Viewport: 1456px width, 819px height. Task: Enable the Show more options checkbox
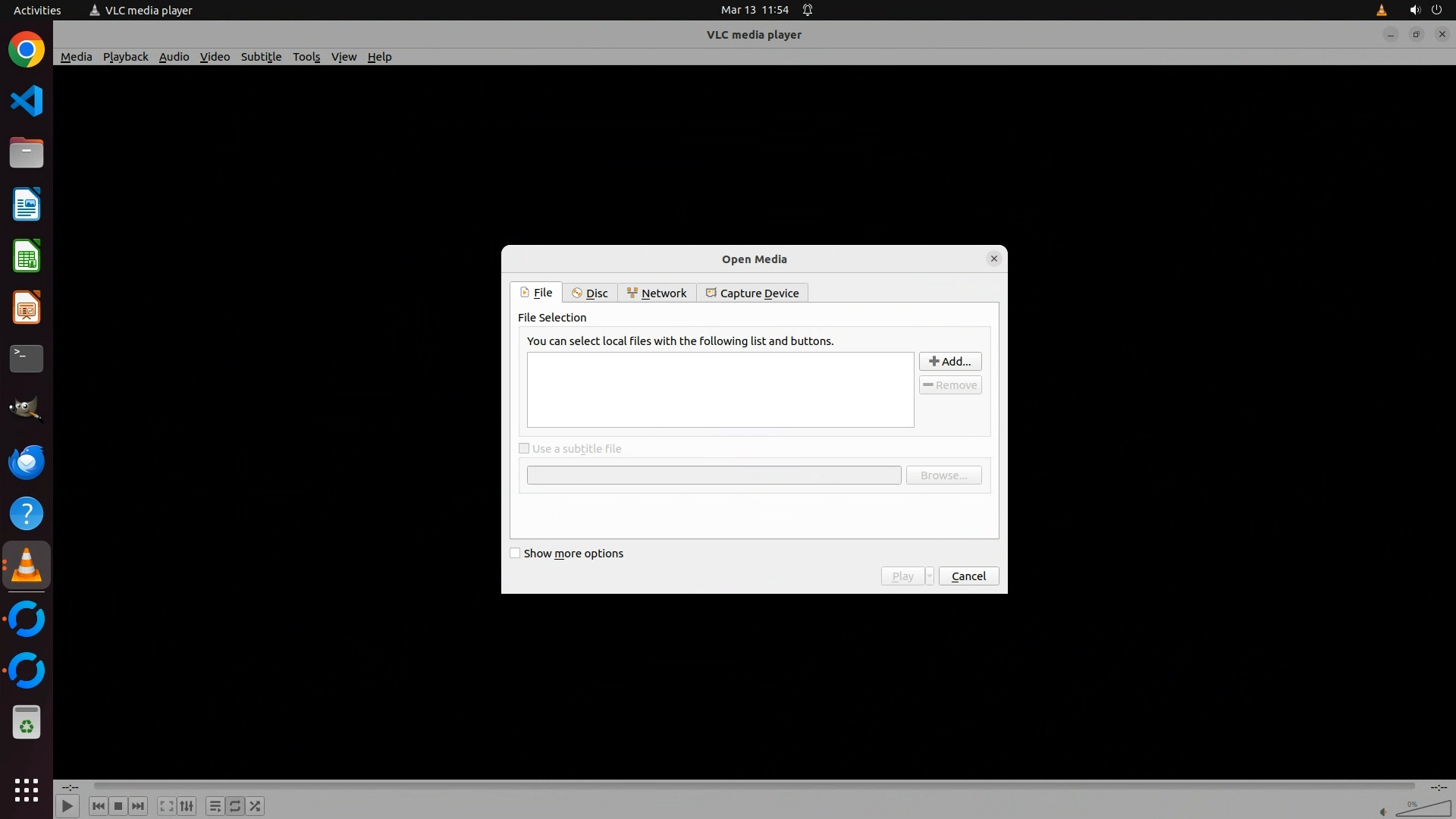(x=516, y=554)
